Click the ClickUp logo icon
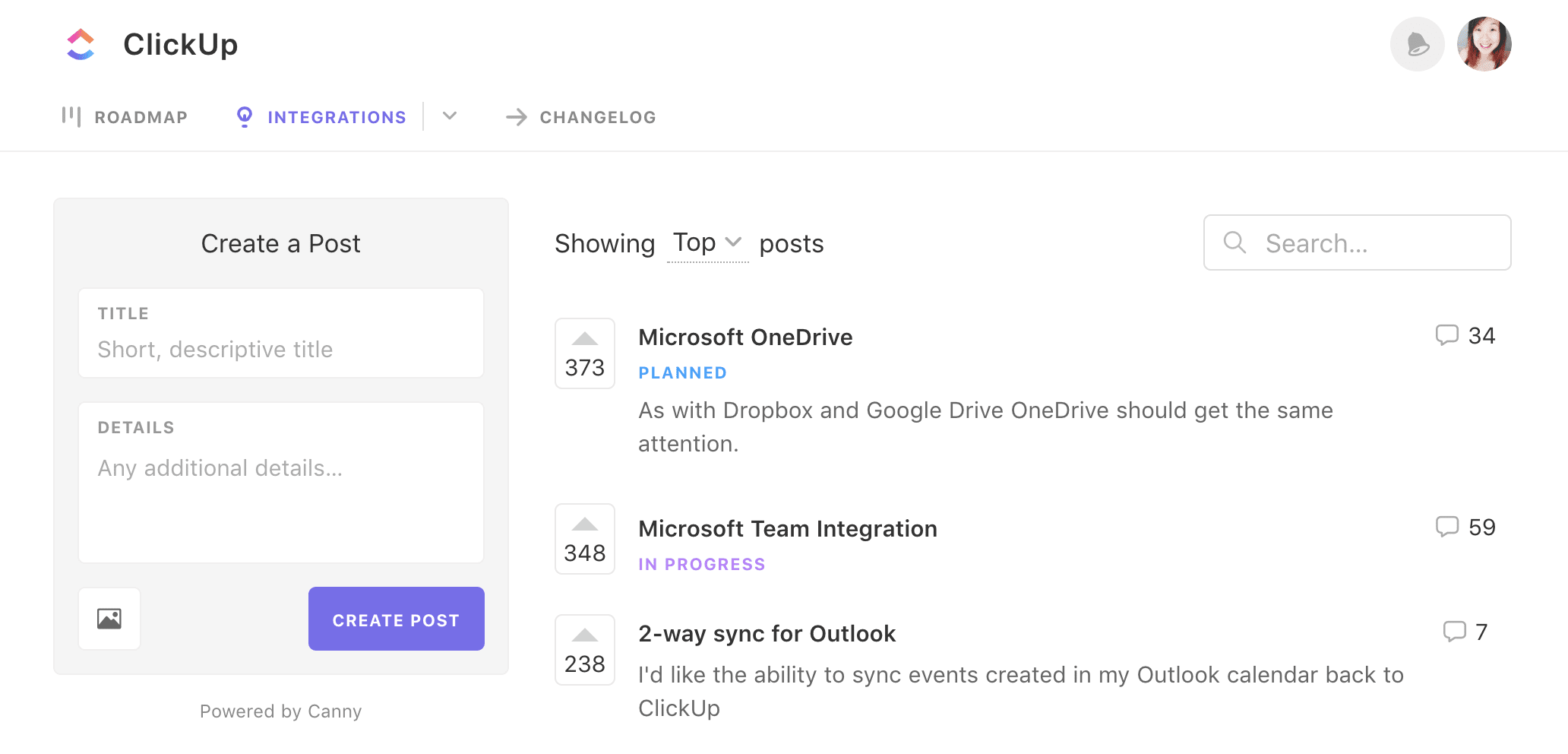1568x754 pixels. click(x=81, y=44)
